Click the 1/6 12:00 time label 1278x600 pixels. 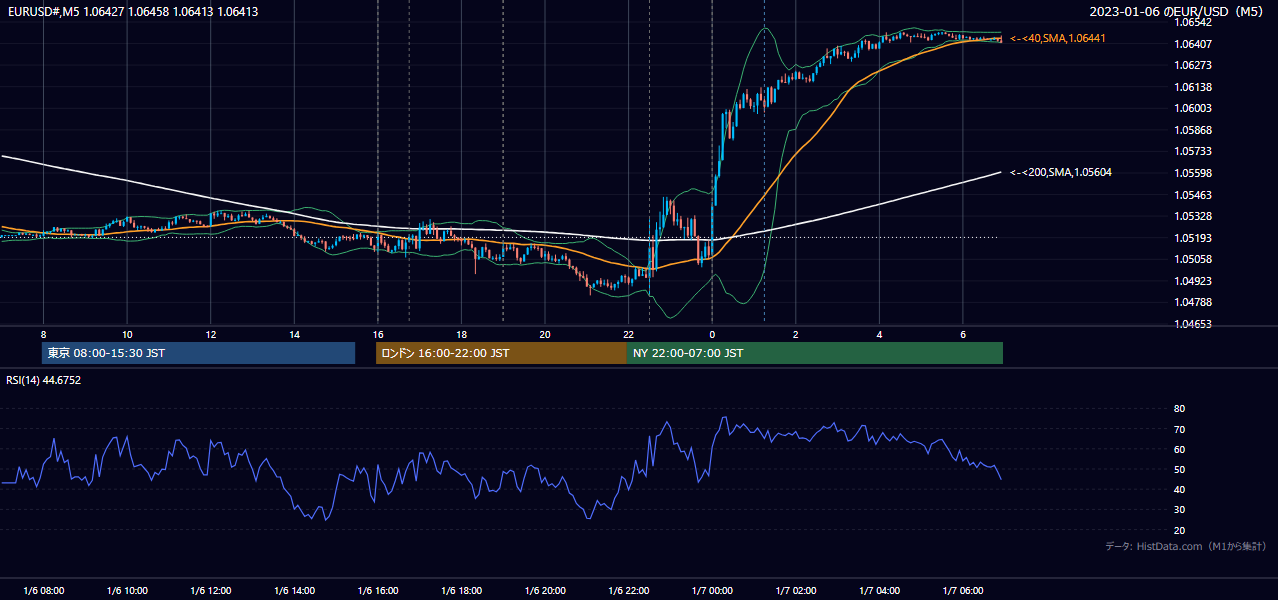(210, 591)
